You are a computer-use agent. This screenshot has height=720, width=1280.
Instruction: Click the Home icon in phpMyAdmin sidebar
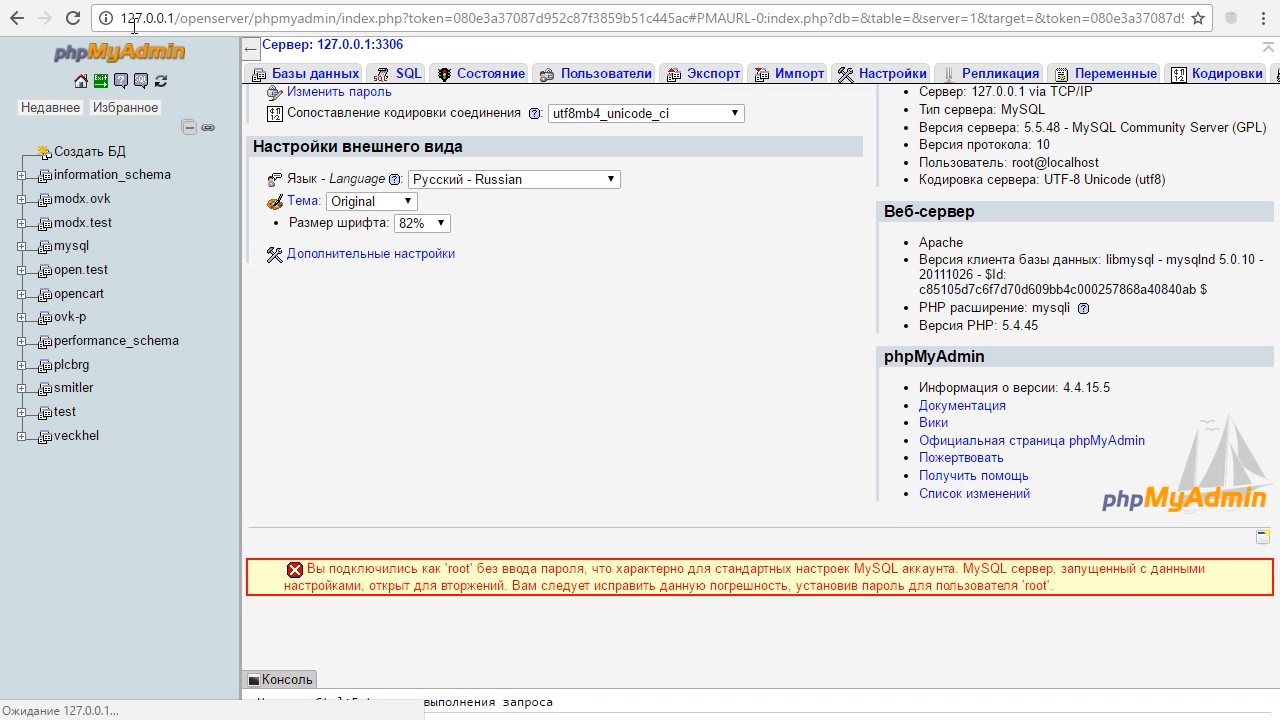[81, 81]
